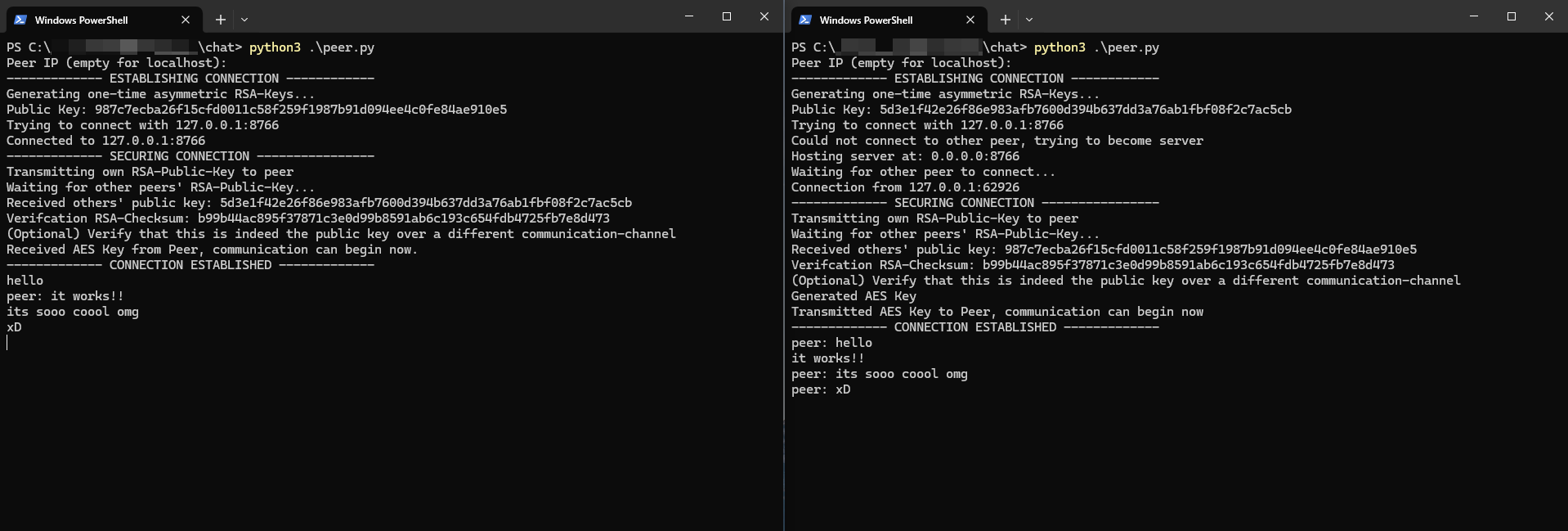The width and height of the screenshot is (1568, 531).
Task: Click the PowerShell icon in the left window tab
Action: (x=20, y=20)
